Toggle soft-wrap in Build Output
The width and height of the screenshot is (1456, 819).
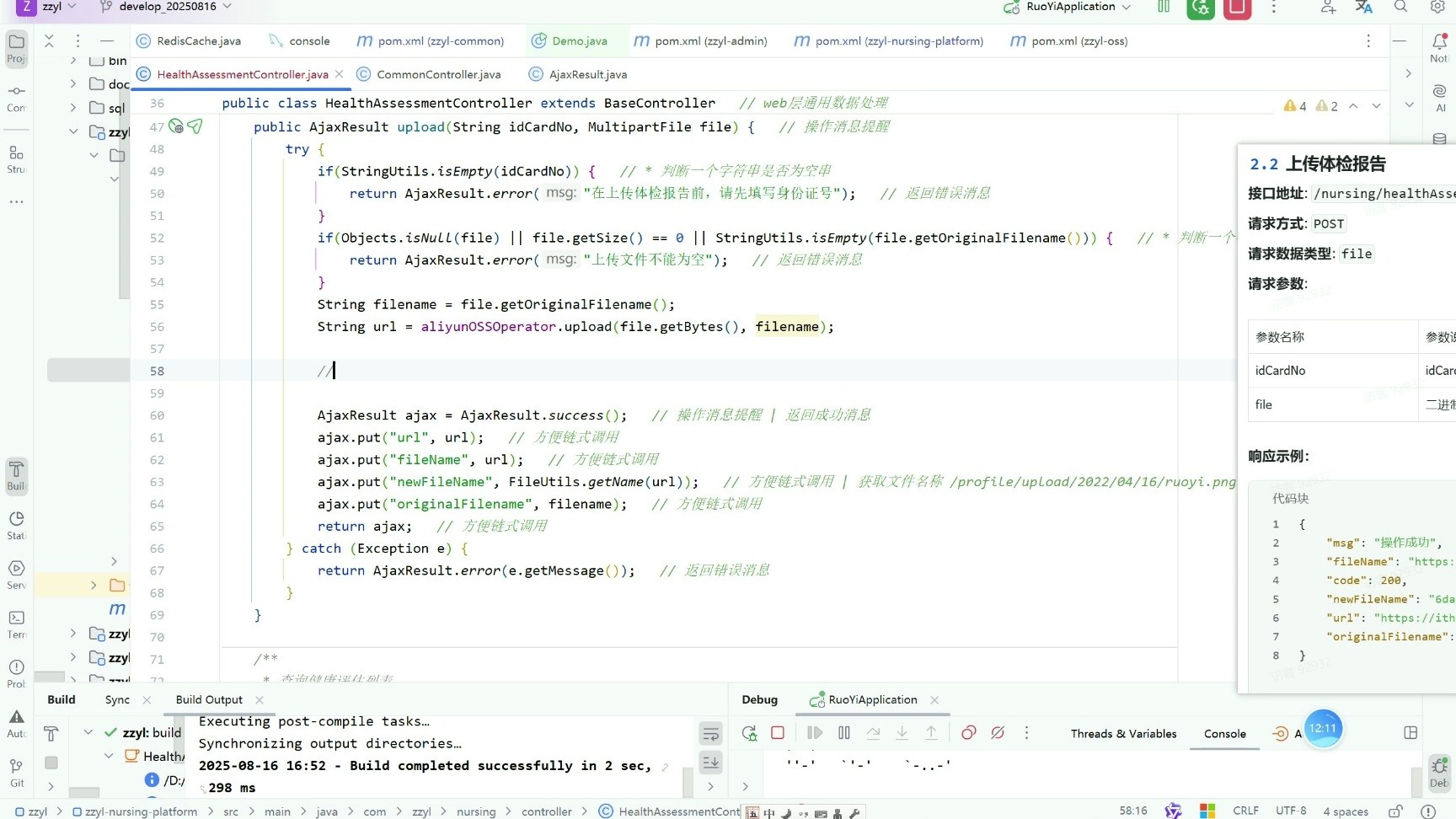711,734
